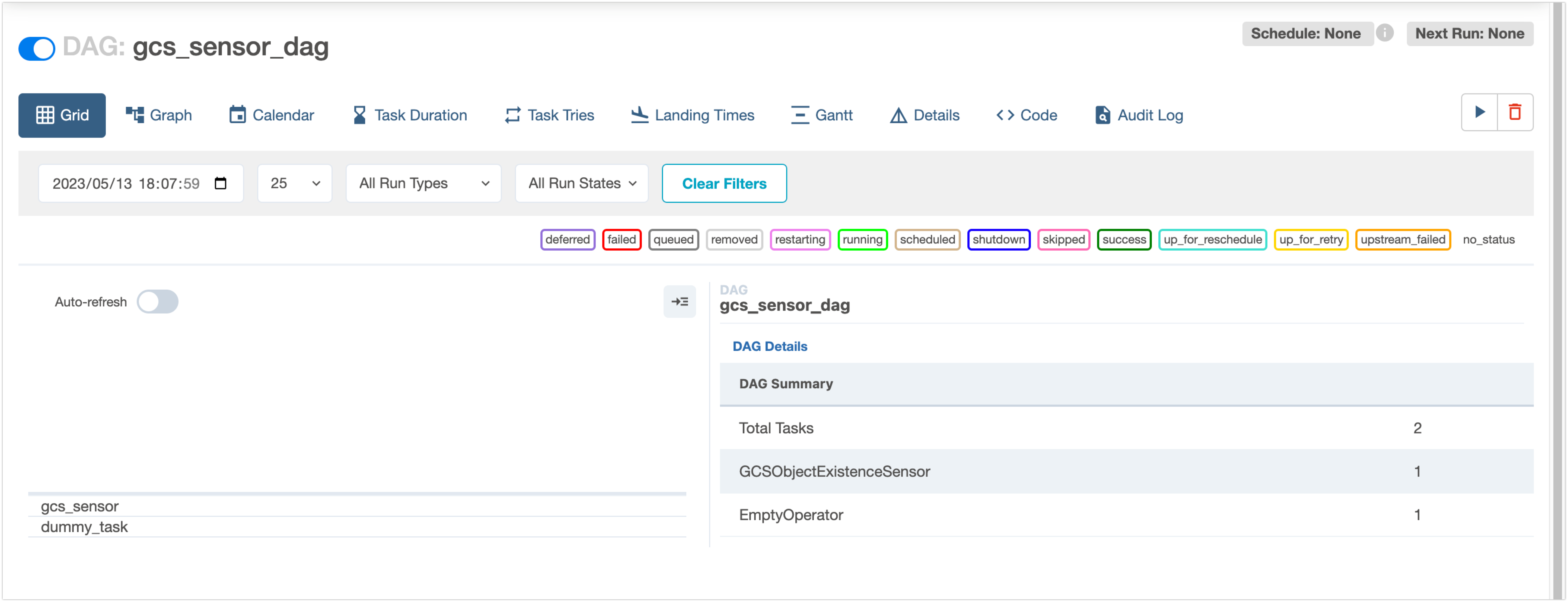
Task: Click the skipped status legend badge
Action: 1063,240
